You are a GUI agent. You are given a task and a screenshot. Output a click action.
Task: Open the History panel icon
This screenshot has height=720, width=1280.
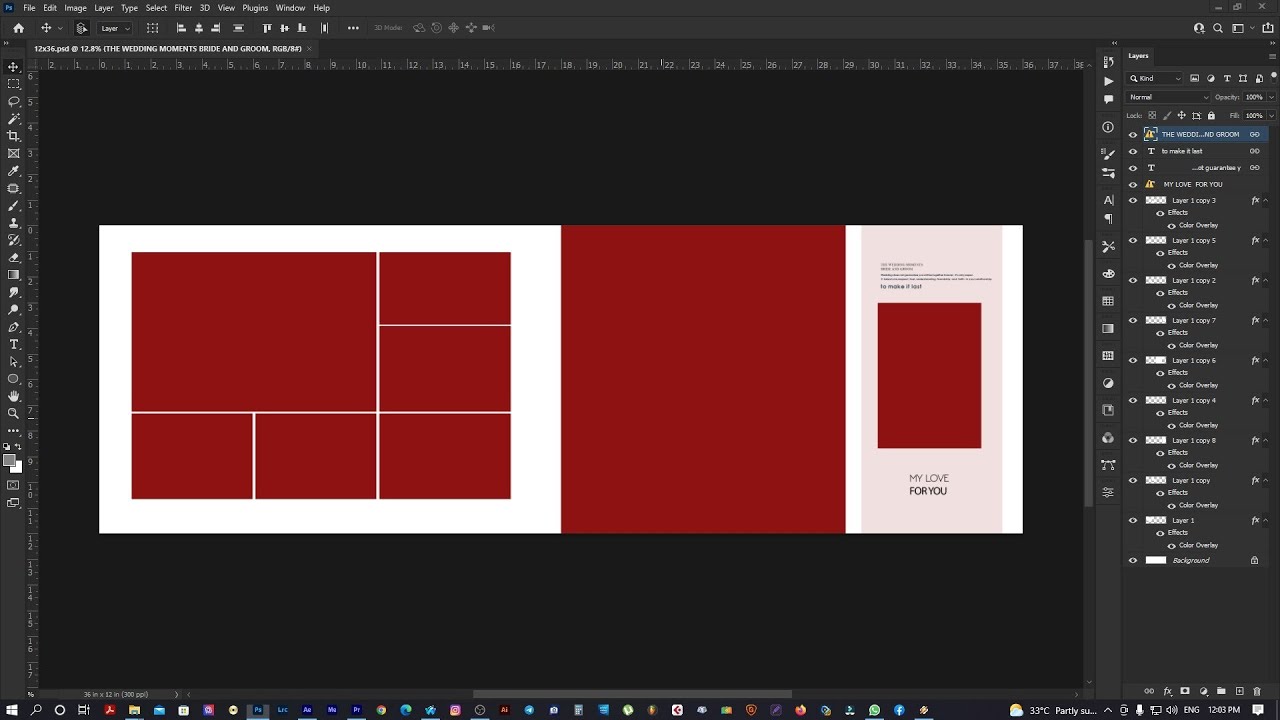pos(1108,63)
